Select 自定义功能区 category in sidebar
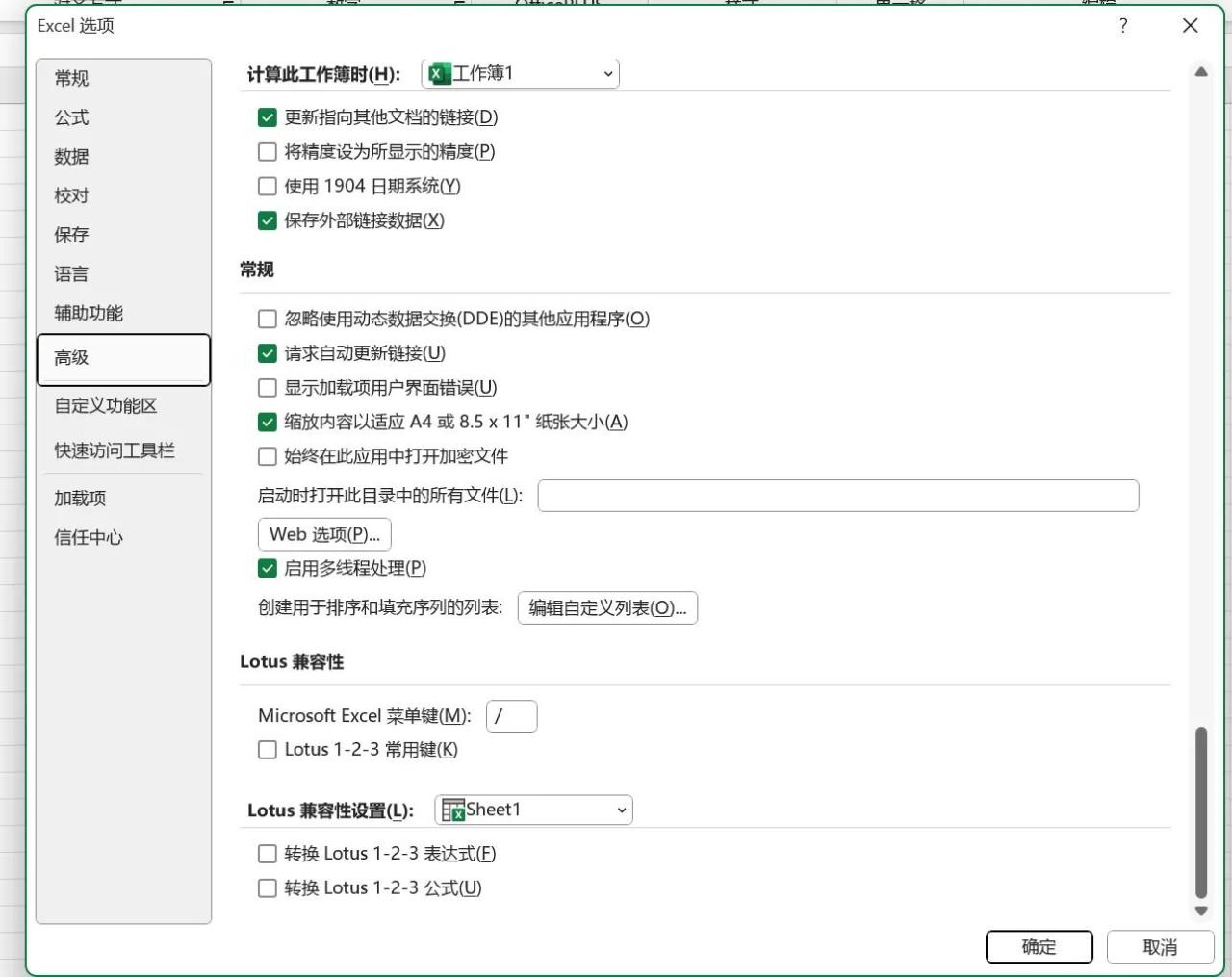 tap(123, 406)
